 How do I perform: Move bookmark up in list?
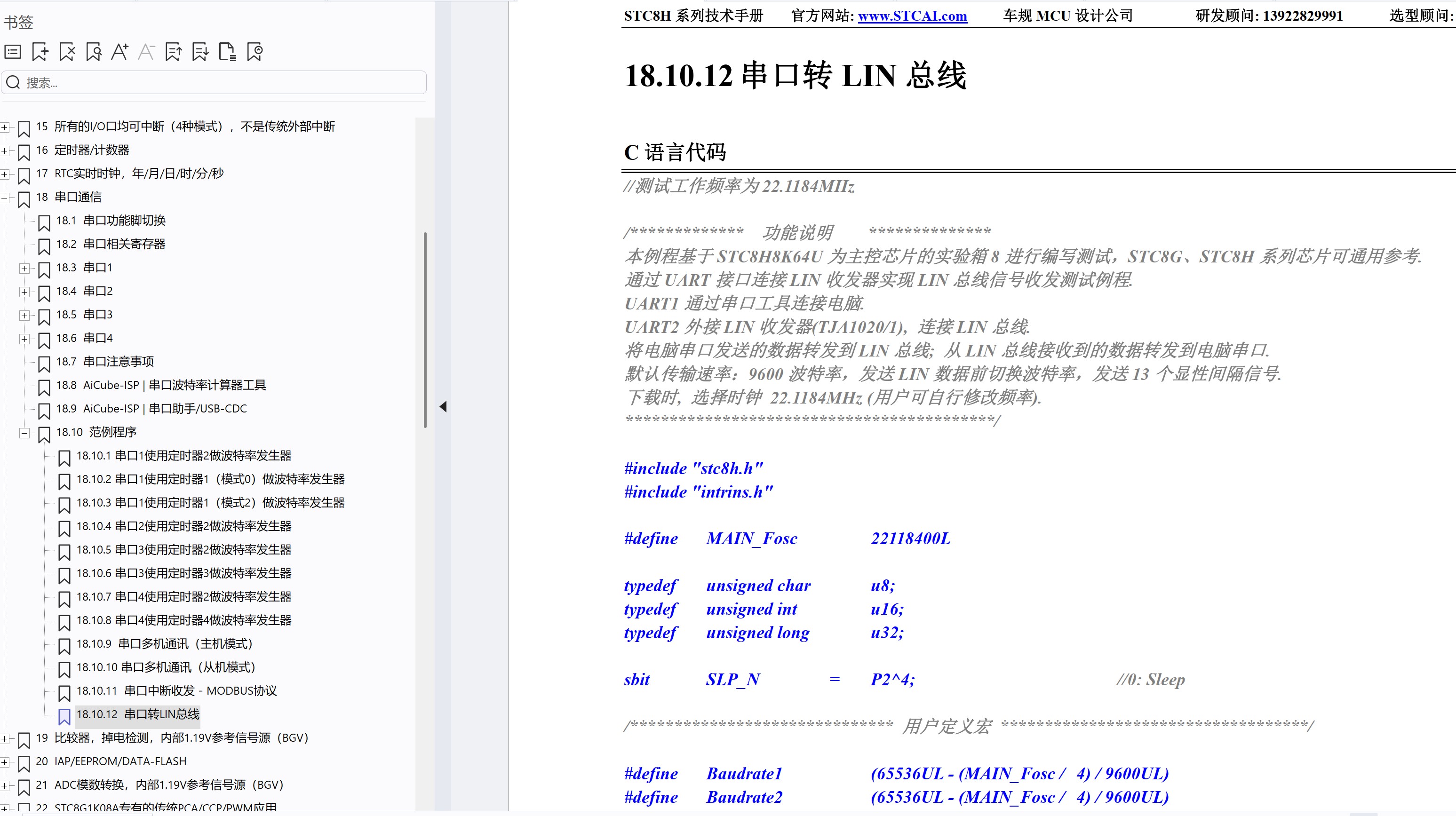click(x=174, y=52)
